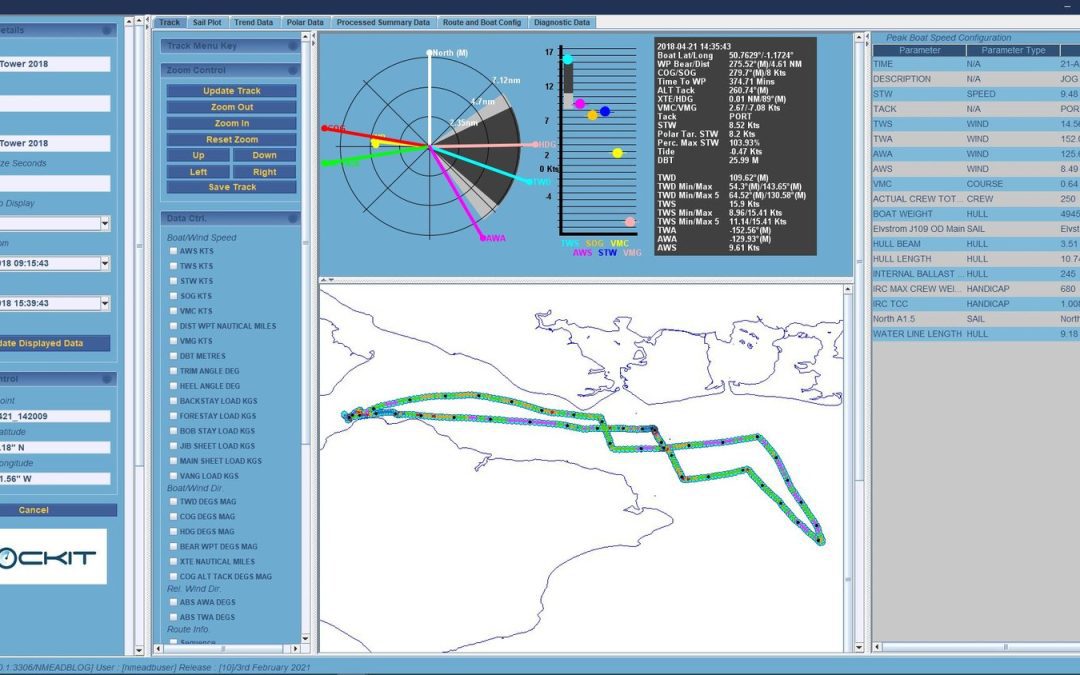Check the TWD DEGS MAG option
Image resolution: width=1080 pixels, height=675 pixels.
point(174,502)
